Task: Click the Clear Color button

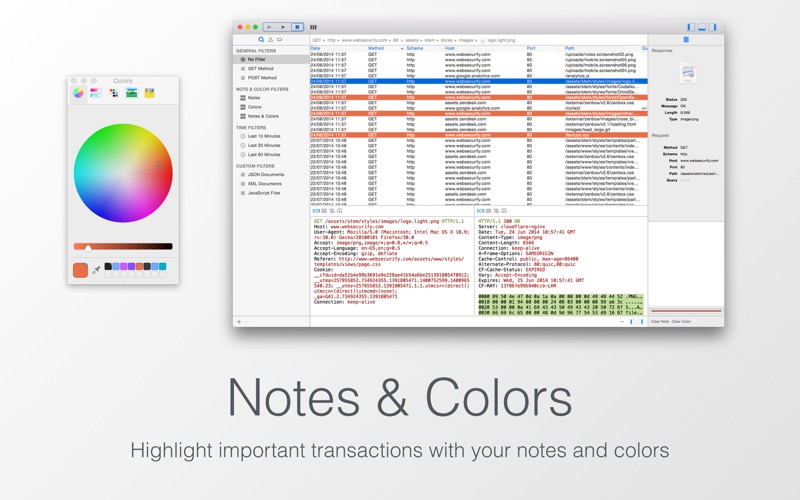Action: tap(681, 321)
